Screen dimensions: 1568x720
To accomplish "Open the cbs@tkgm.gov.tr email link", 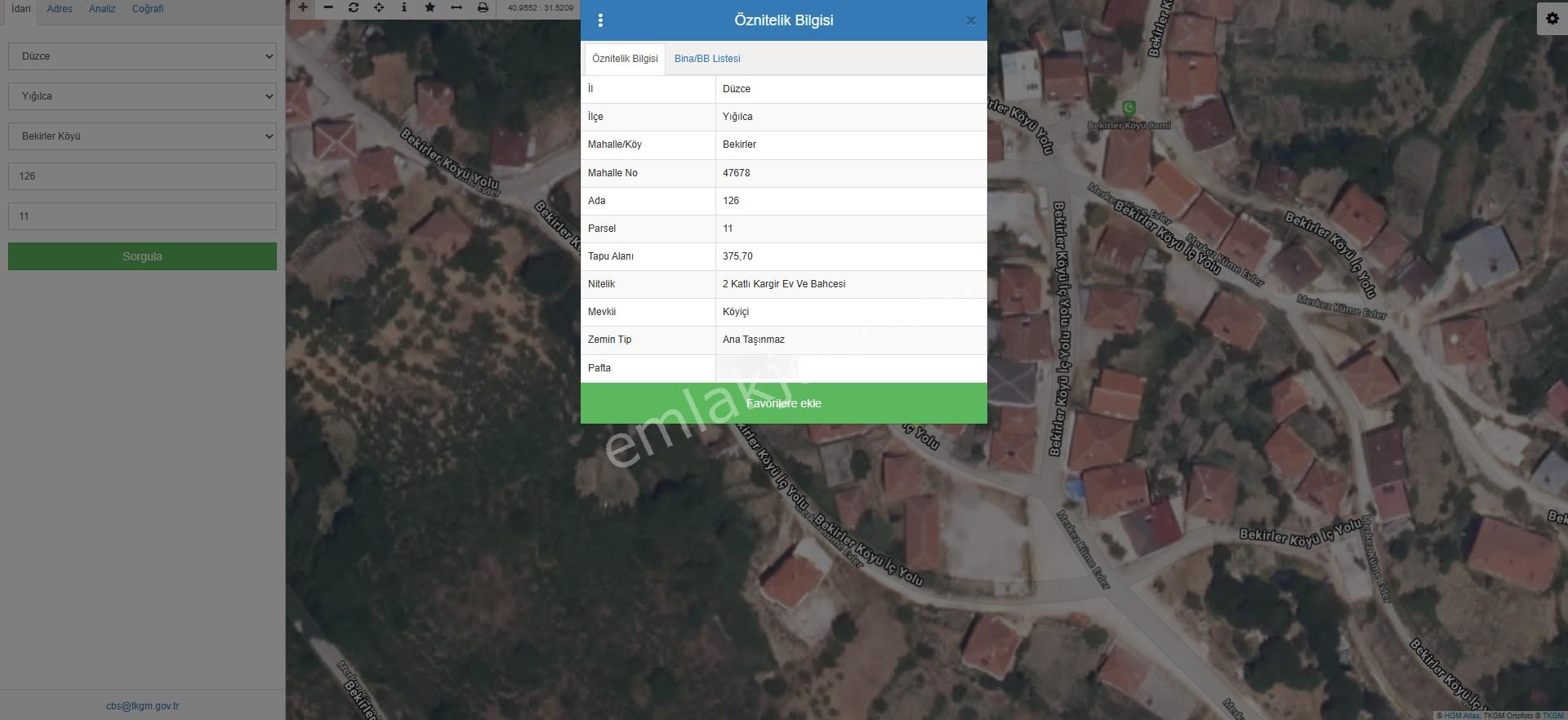I will [143, 706].
